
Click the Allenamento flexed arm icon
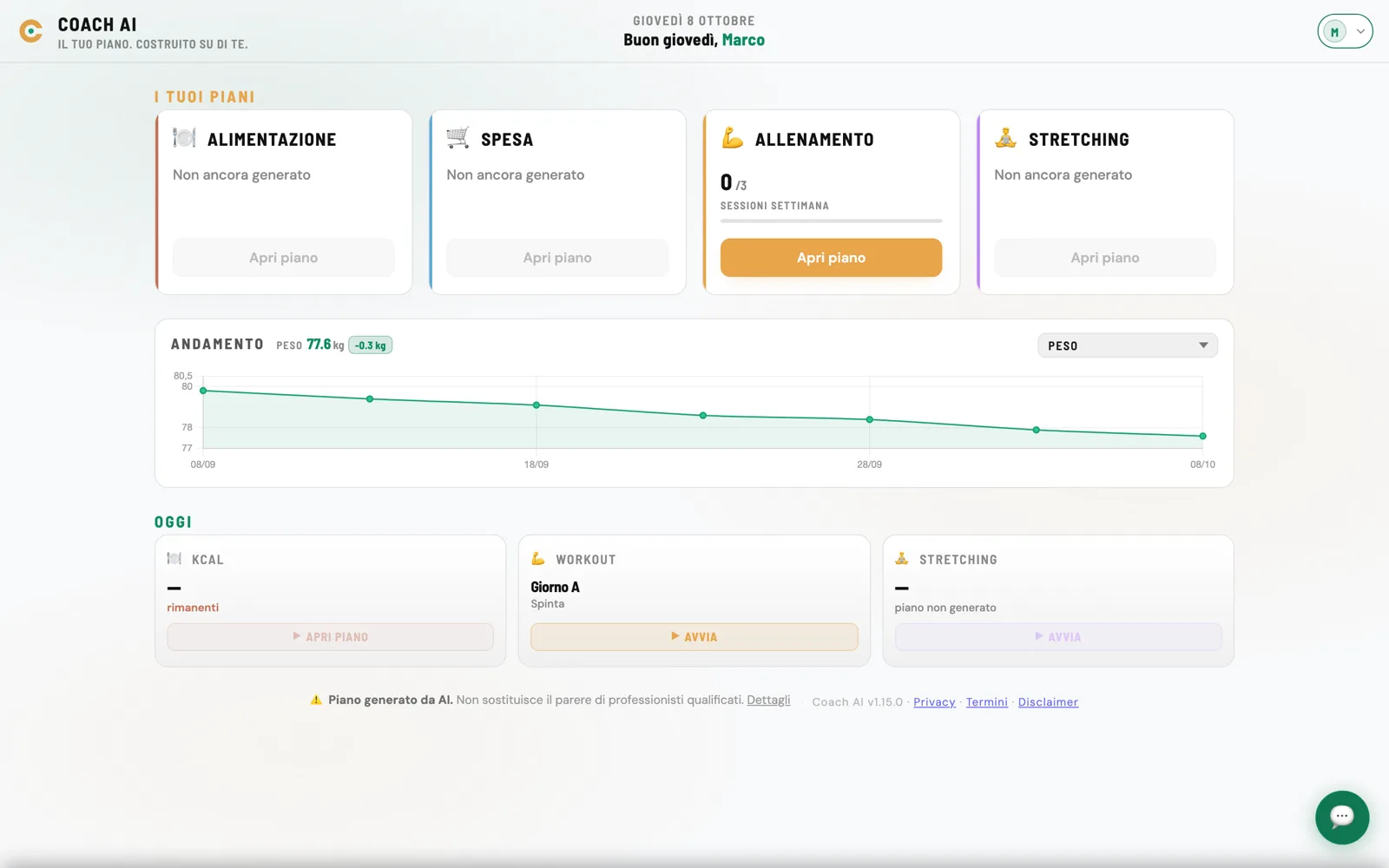point(733,138)
